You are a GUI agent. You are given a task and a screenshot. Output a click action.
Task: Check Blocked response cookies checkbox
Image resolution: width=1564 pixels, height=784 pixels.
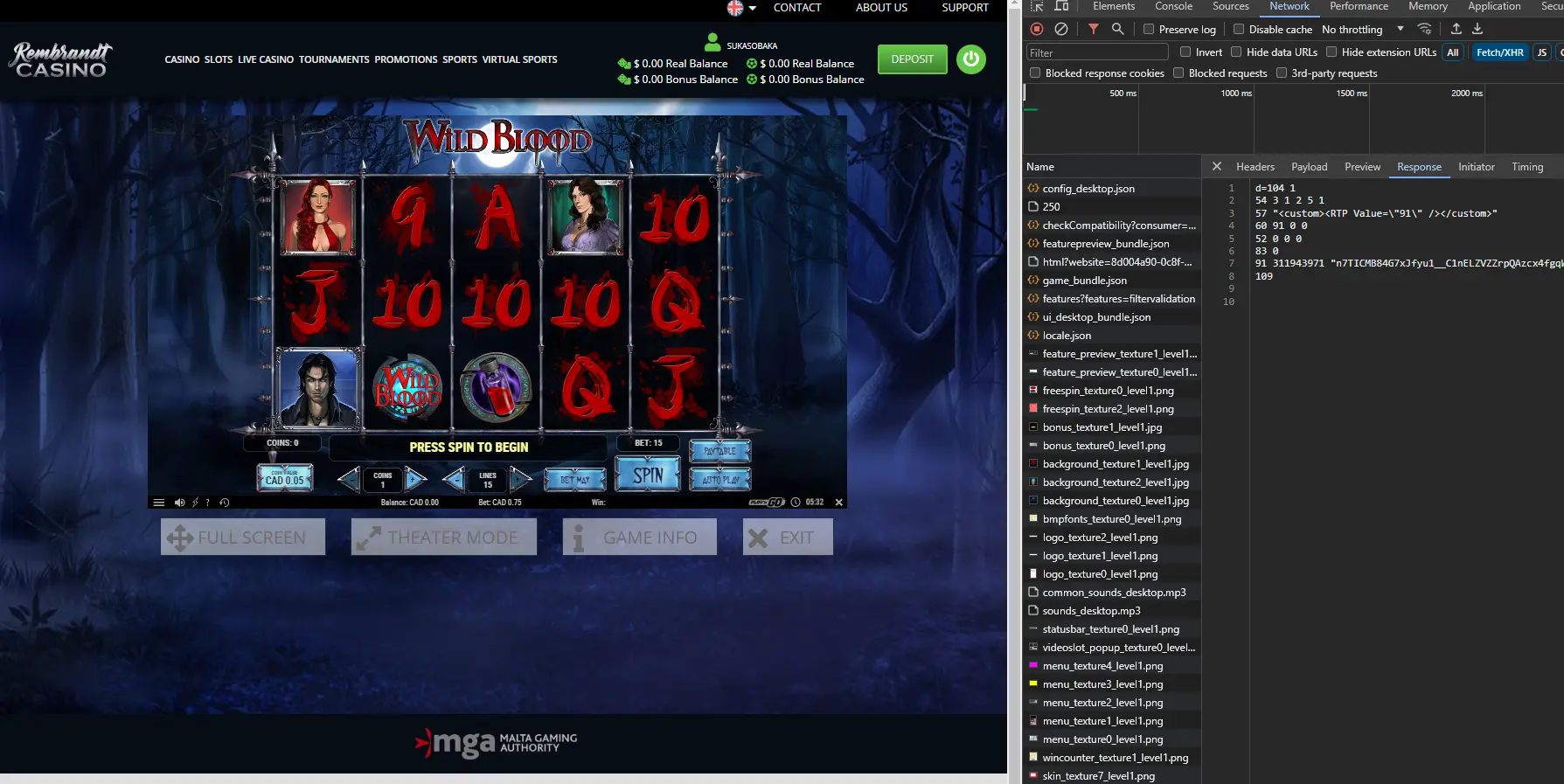[1035, 73]
